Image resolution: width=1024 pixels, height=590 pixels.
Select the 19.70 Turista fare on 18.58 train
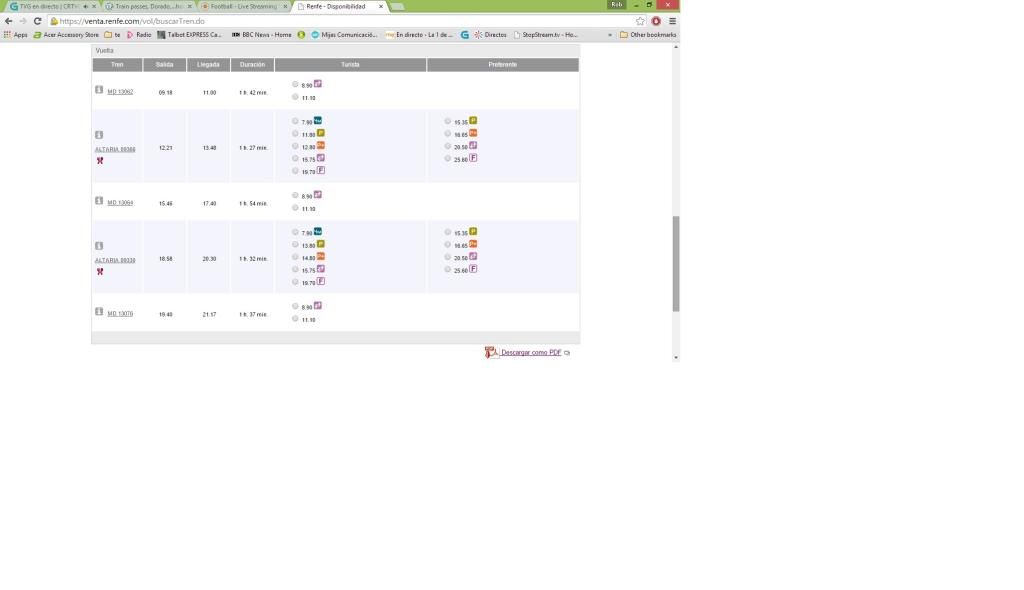[x=295, y=282]
